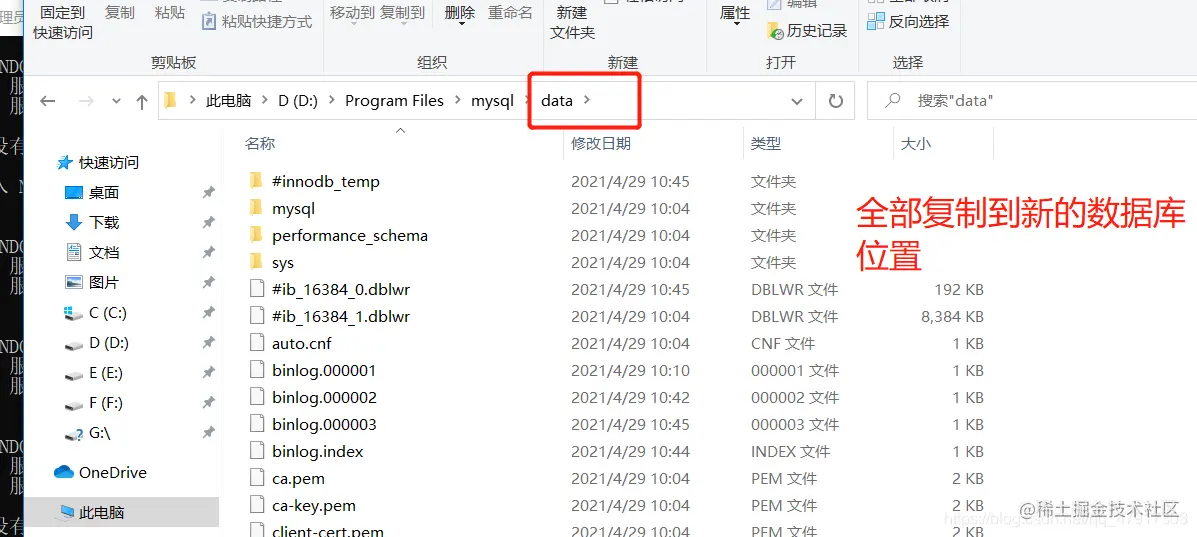Unpin 下载 using its pin icon
Viewport: 1197px width, 537px height.
click(x=208, y=223)
